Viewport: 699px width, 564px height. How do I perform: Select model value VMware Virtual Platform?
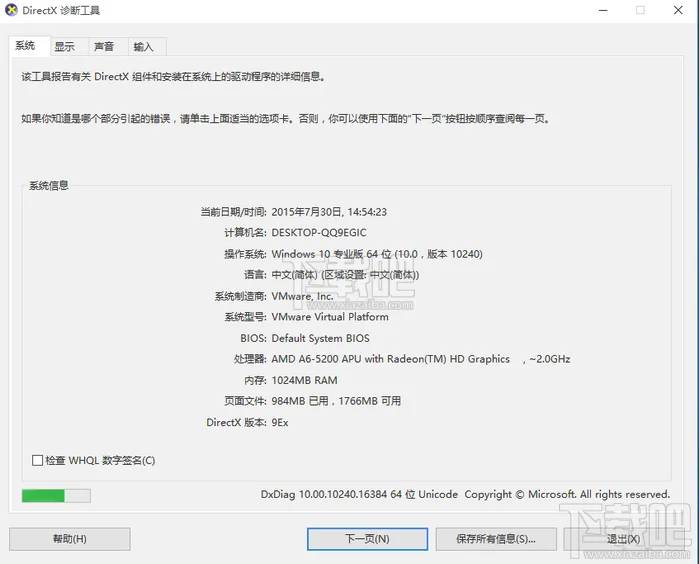point(330,317)
